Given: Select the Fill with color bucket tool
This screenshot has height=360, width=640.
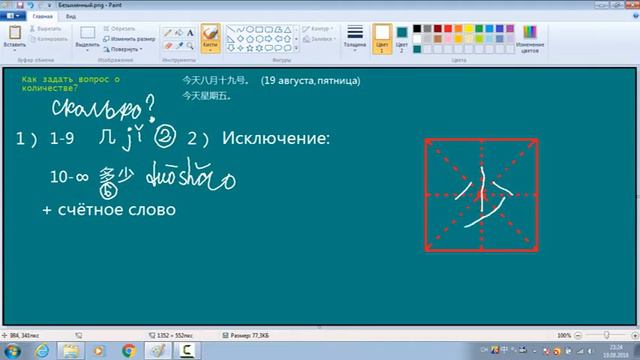Looking at the screenshot, I should point(179,33).
